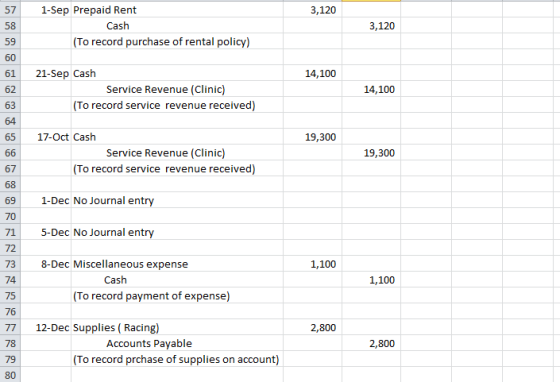Select row header 64
Image resolution: width=560 pixels, height=382 pixels.
10,121
